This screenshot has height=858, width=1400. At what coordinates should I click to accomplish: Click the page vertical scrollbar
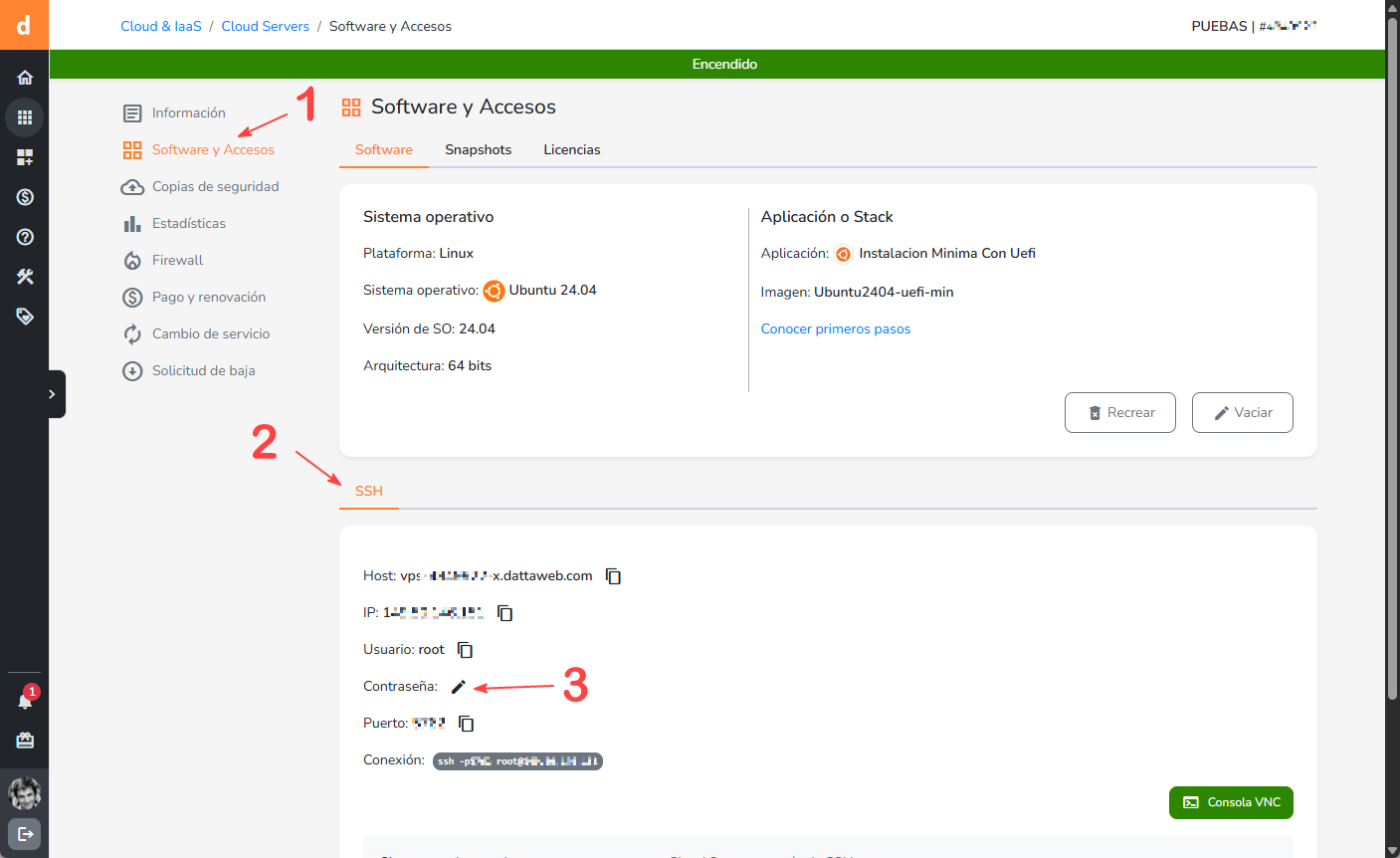click(x=1392, y=358)
